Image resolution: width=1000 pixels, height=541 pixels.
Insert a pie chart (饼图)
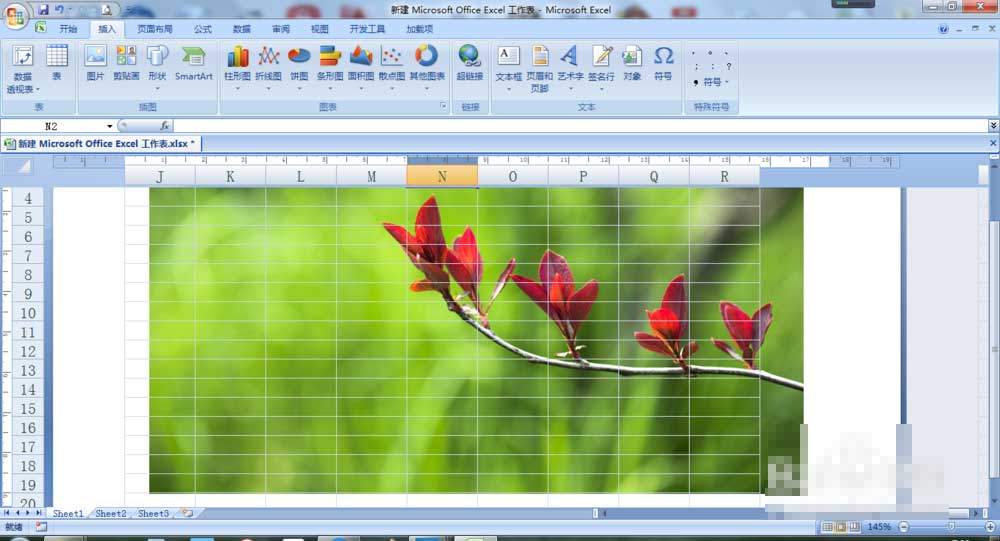point(299,66)
